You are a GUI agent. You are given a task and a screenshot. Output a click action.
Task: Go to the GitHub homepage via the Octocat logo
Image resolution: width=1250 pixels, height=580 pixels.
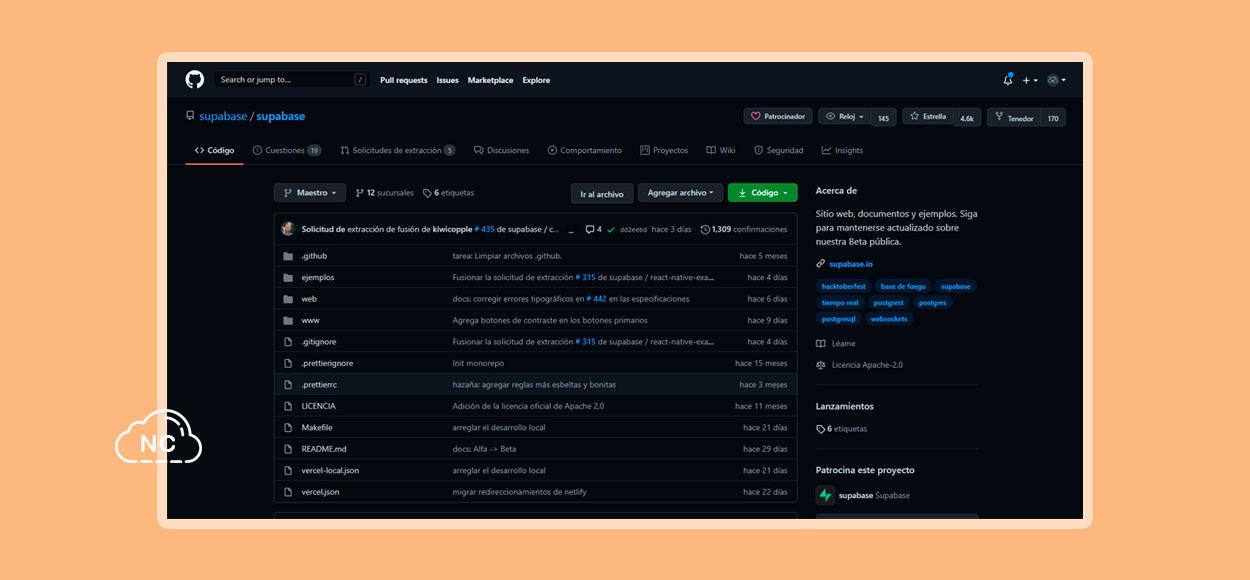(x=194, y=80)
